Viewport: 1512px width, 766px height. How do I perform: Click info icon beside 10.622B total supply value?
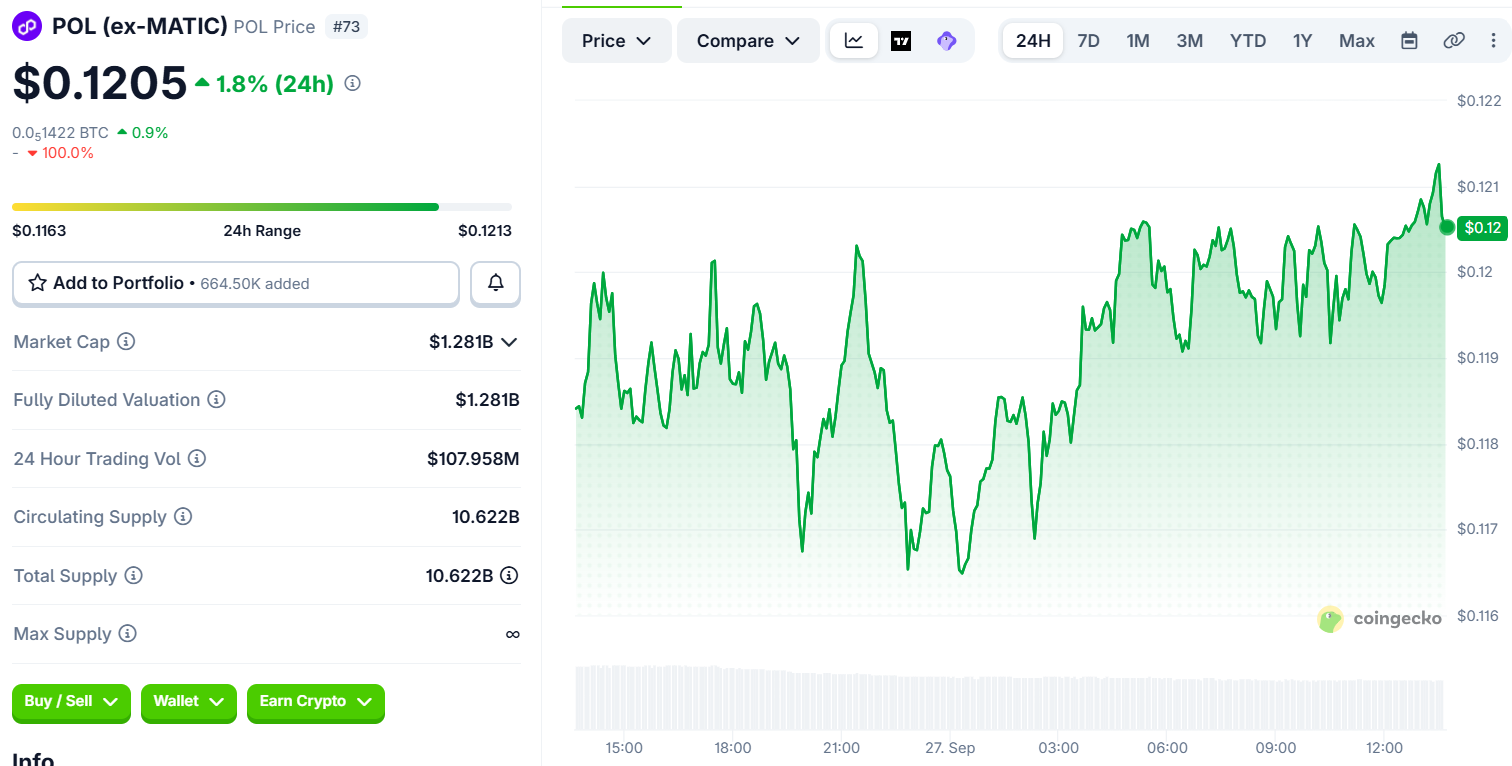[x=509, y=575]
